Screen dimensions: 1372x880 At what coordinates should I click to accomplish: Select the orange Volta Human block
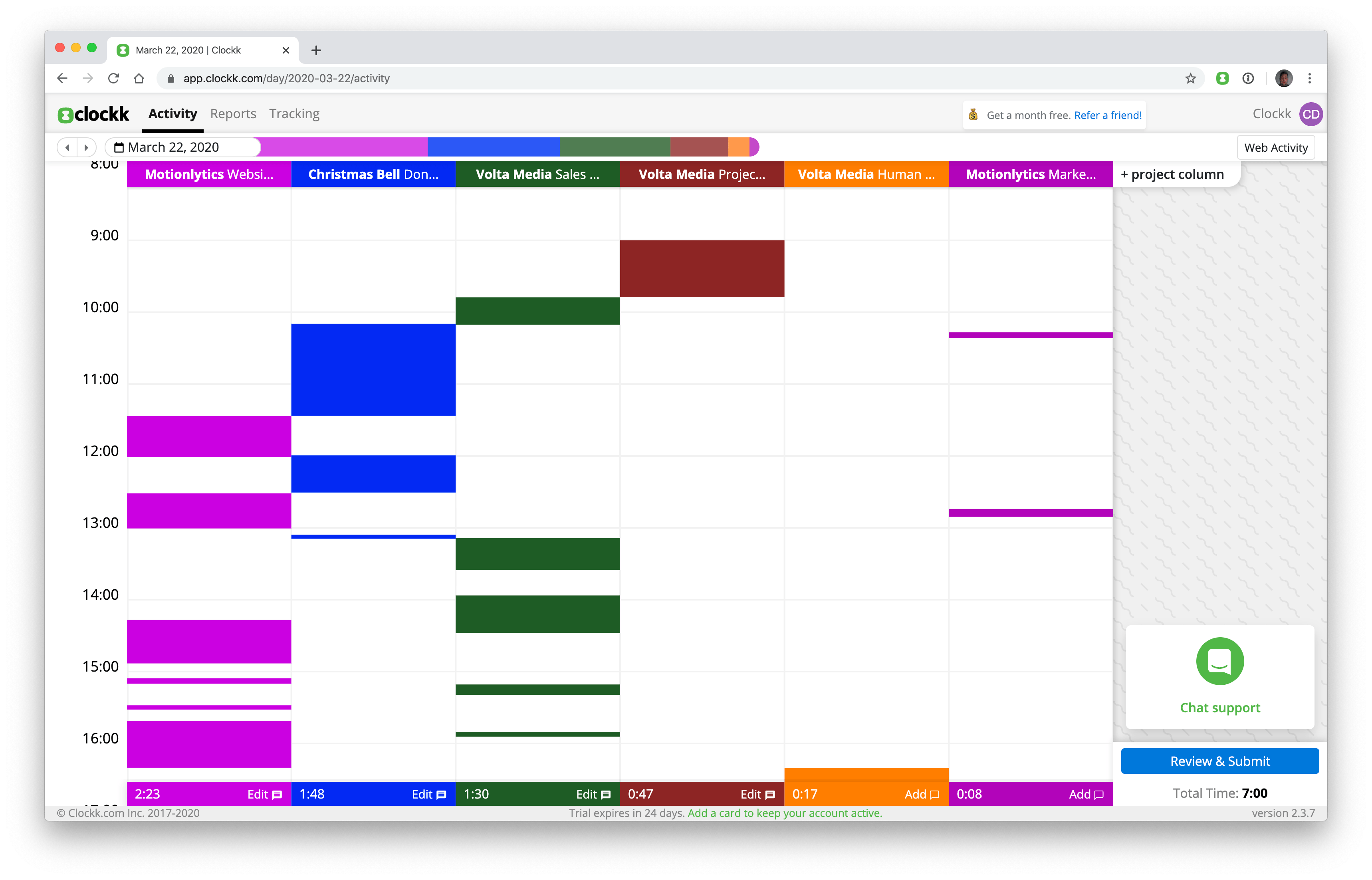pyautogui.click(x=866, y=775)
